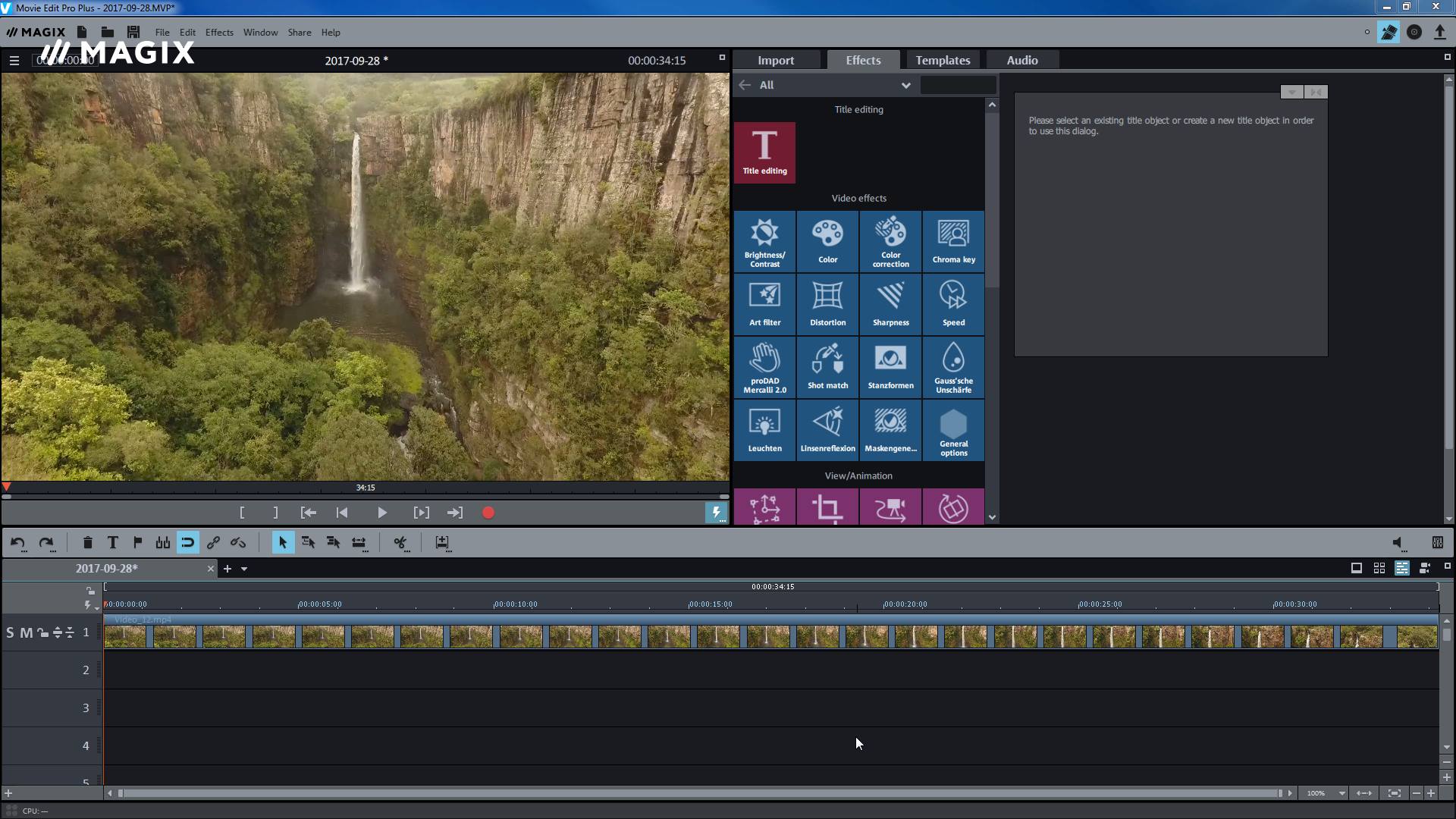Click the Import tab
The width and height of the screenshot is (1456, 819).
pyautogui.click(x=777, y=60)
